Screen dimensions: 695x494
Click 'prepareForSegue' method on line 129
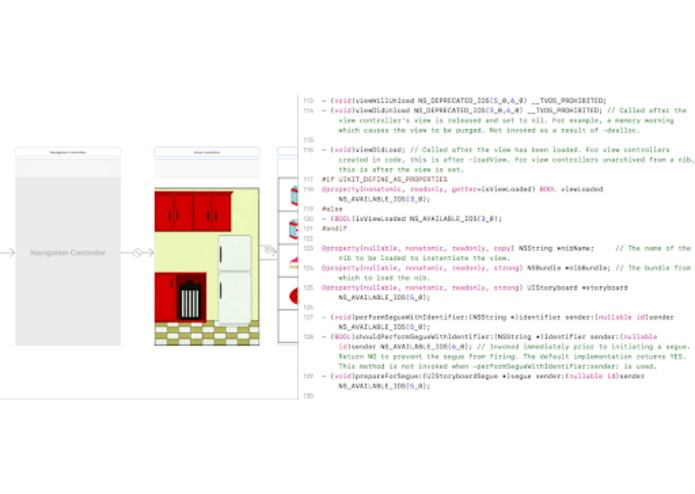tap(387, 376)
